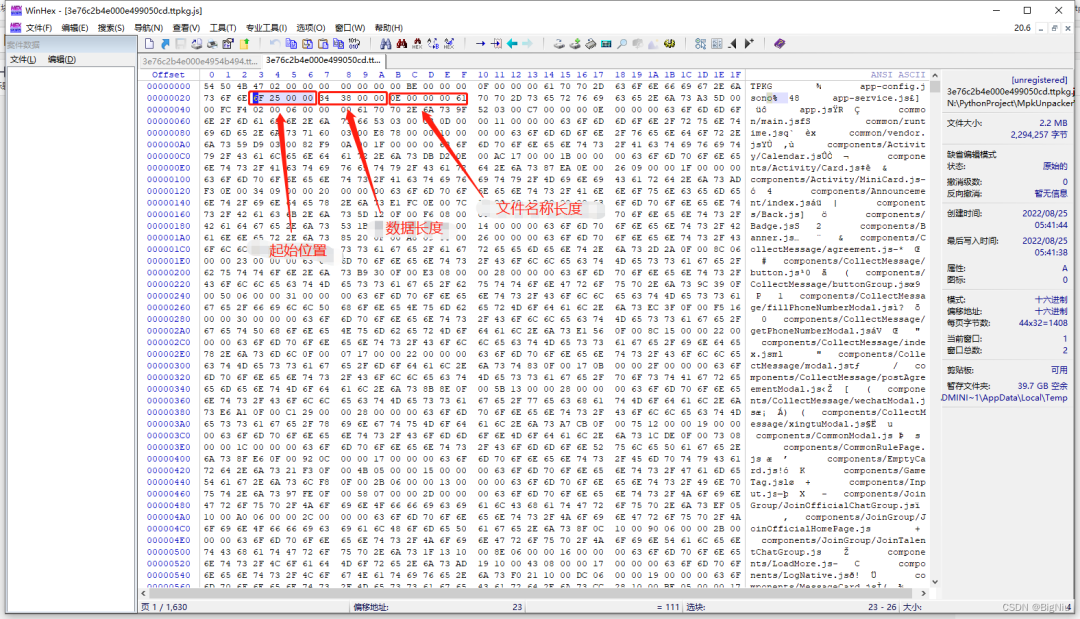Click the Open folder icon with green arrow
Viewport: 1080px width, 619px height.
[x=243, y=43]
